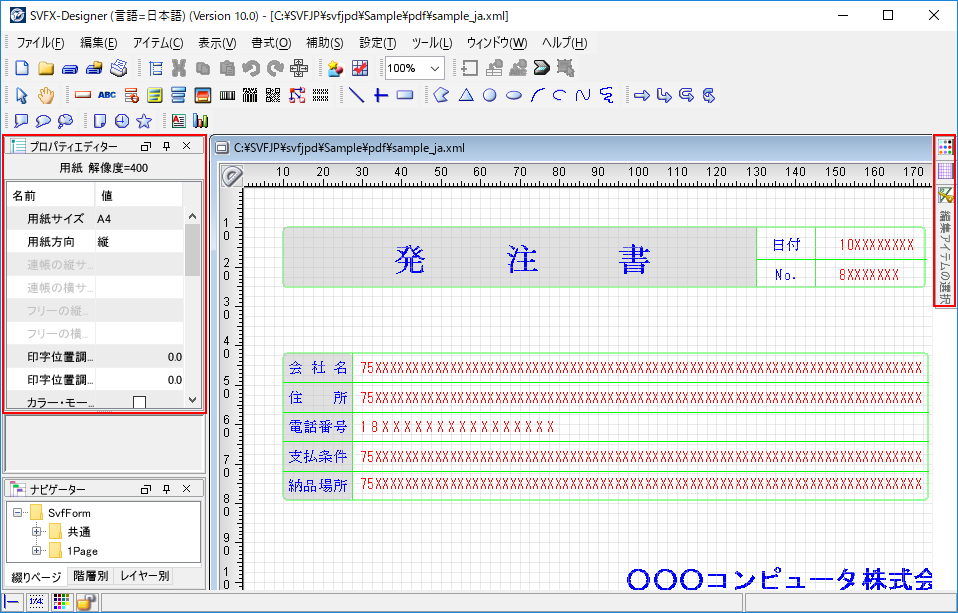Click the 用紙サイズ value A4
The height and width of the screenshot is (613, 958).
[139, 218]
